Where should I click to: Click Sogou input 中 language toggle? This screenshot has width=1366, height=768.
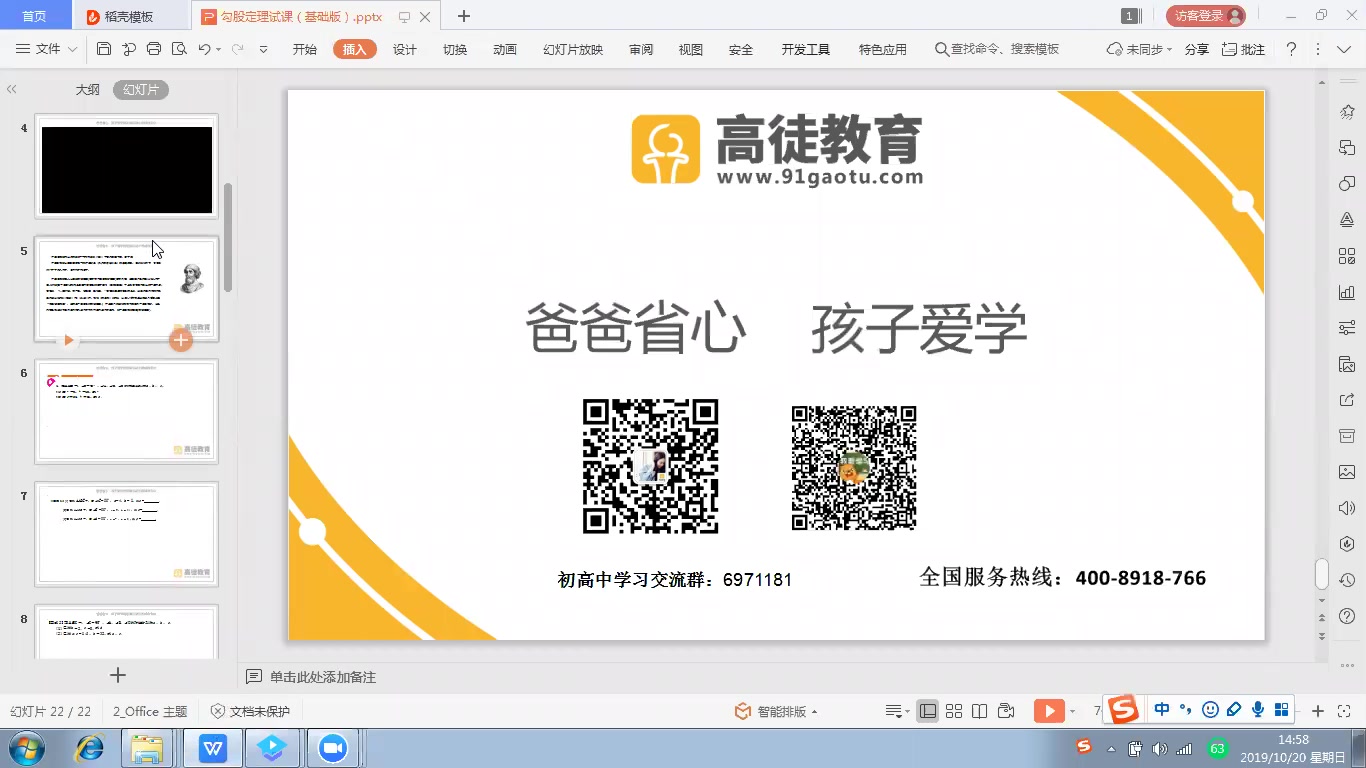point(1162,709)
